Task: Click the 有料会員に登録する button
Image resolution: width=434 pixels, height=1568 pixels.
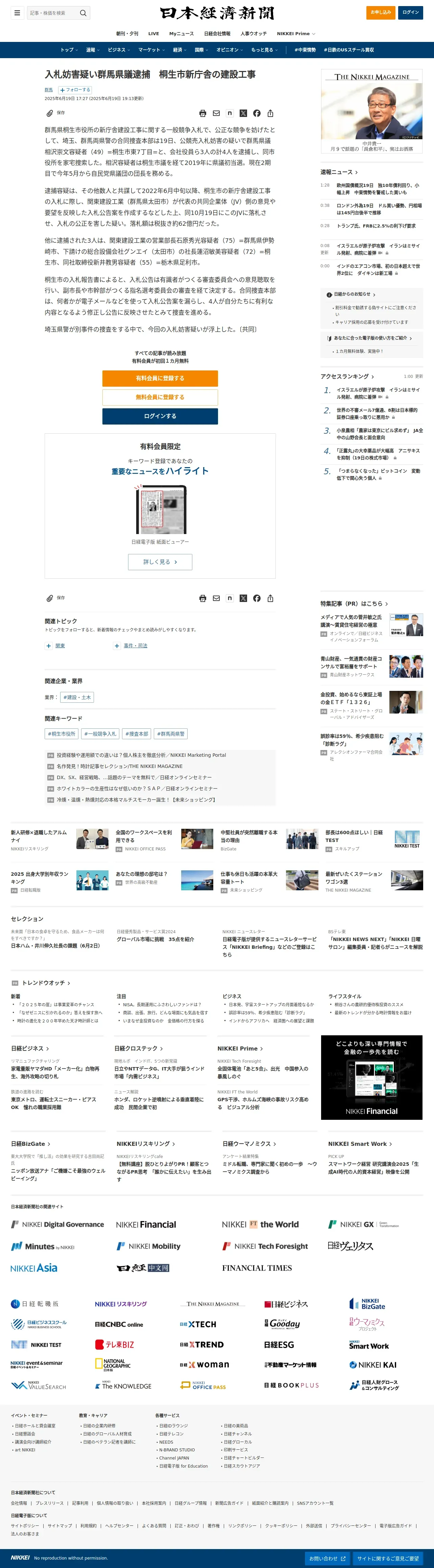Action: [x=160, y=378]
